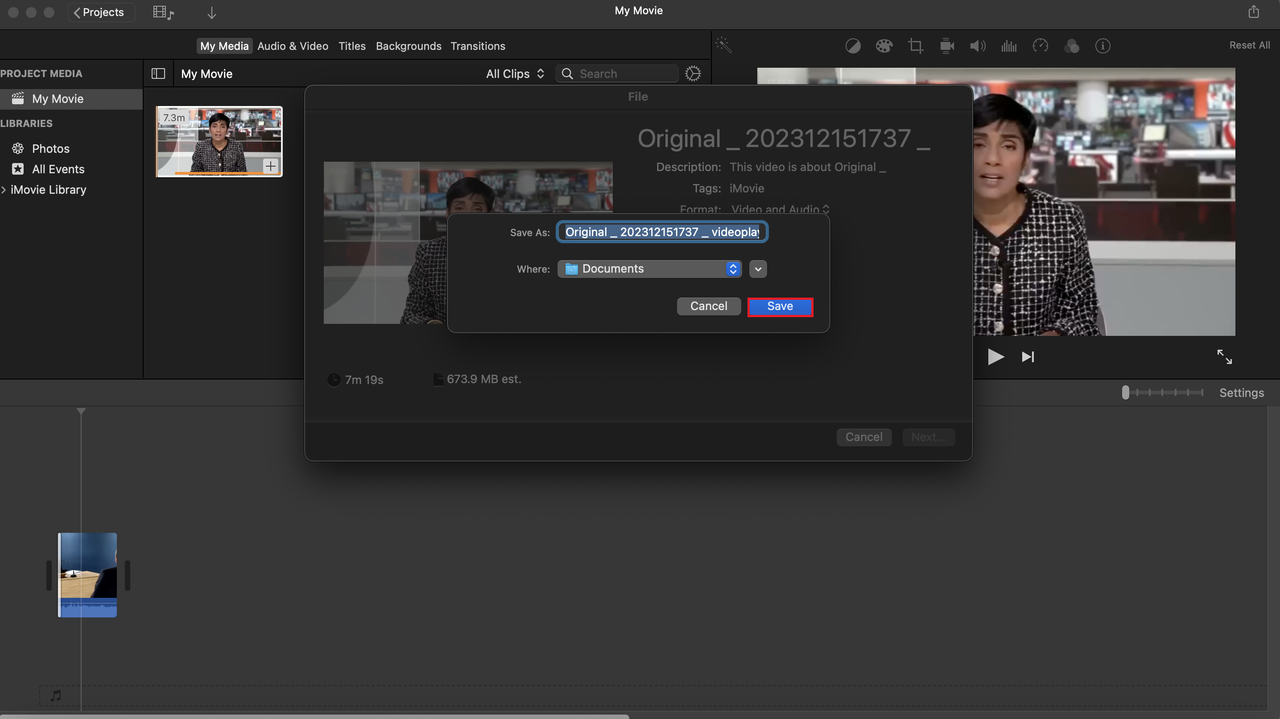This screenshot has width=1280, height=719.
Task: Open color correction palette tool
Action: (x=884, y=46)
